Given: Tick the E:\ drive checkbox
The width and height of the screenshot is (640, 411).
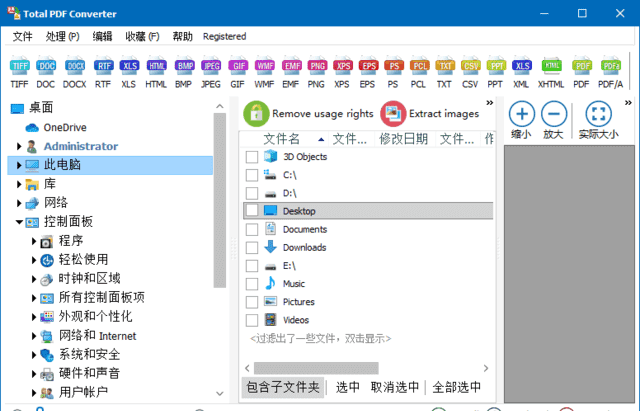Looking at the screenshot, I should coord(252,266).
